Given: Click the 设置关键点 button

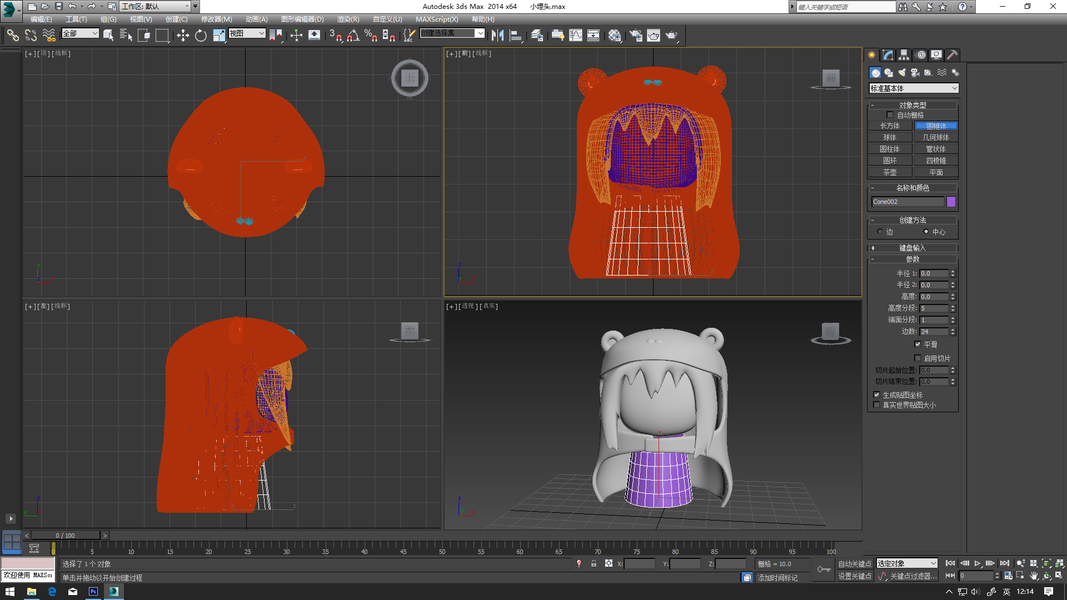Looking at the screenshot, I should pos(855,576).
